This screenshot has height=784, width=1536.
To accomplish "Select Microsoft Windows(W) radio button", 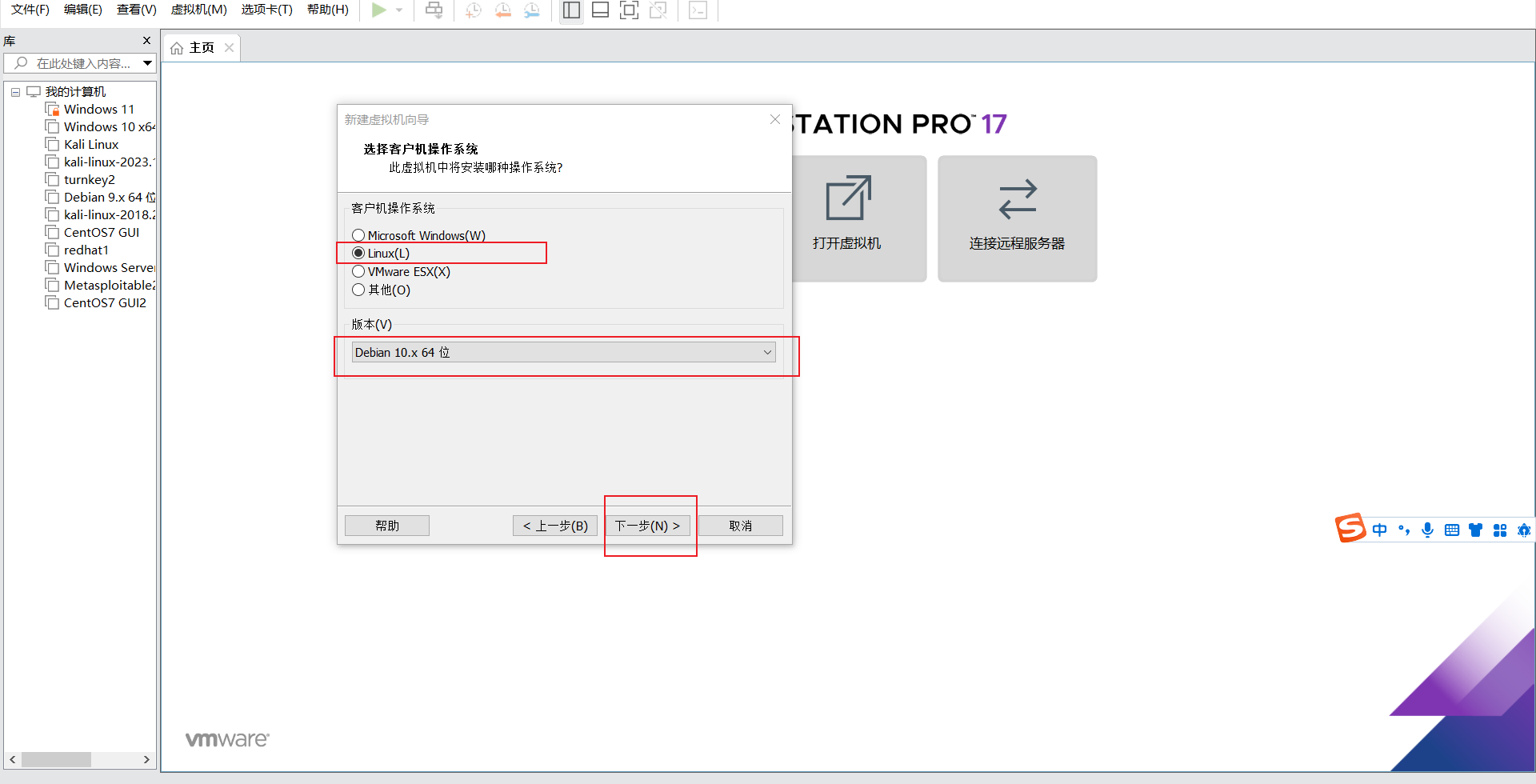I will 358,235.
